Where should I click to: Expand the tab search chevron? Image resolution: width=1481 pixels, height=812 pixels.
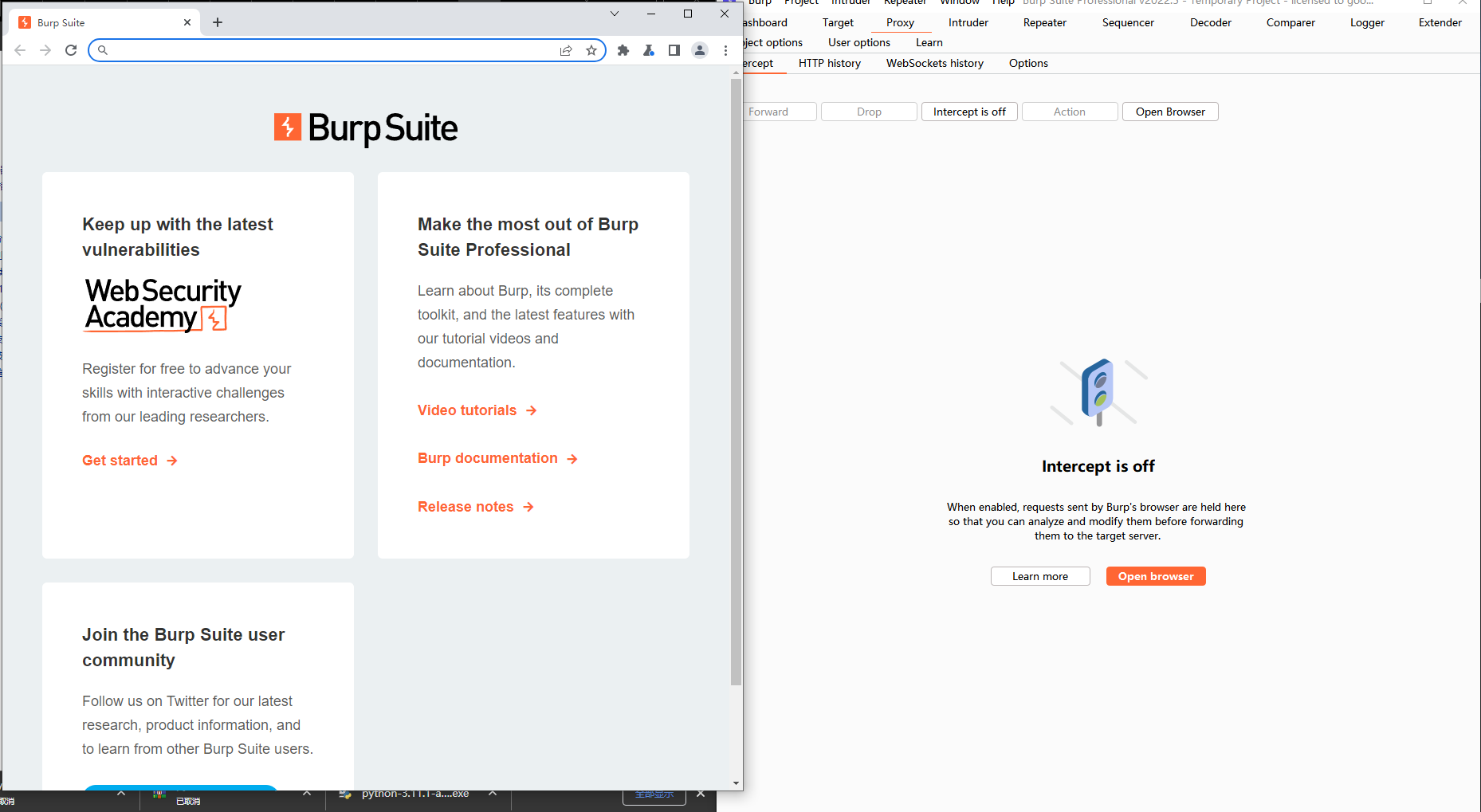pos(615,14)
